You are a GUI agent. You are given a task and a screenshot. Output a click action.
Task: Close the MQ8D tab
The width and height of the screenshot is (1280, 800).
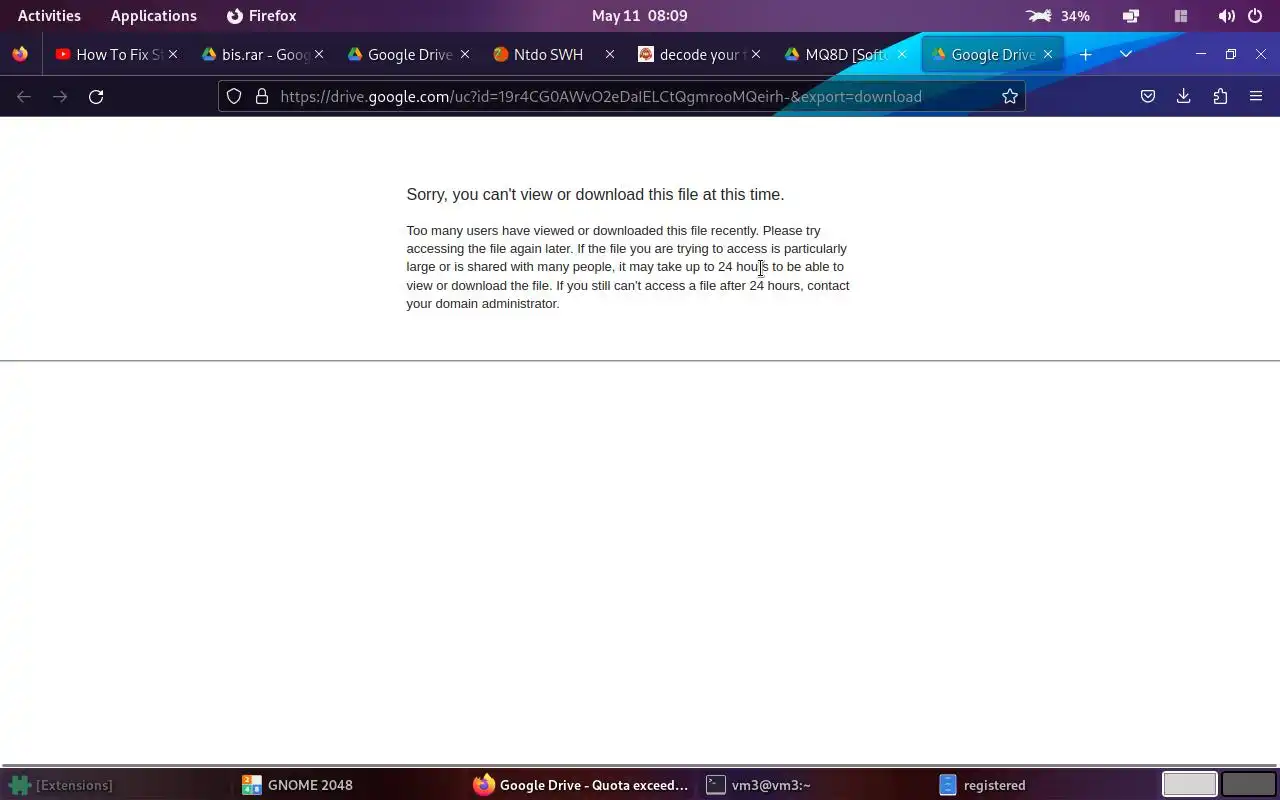coord(902,55)
